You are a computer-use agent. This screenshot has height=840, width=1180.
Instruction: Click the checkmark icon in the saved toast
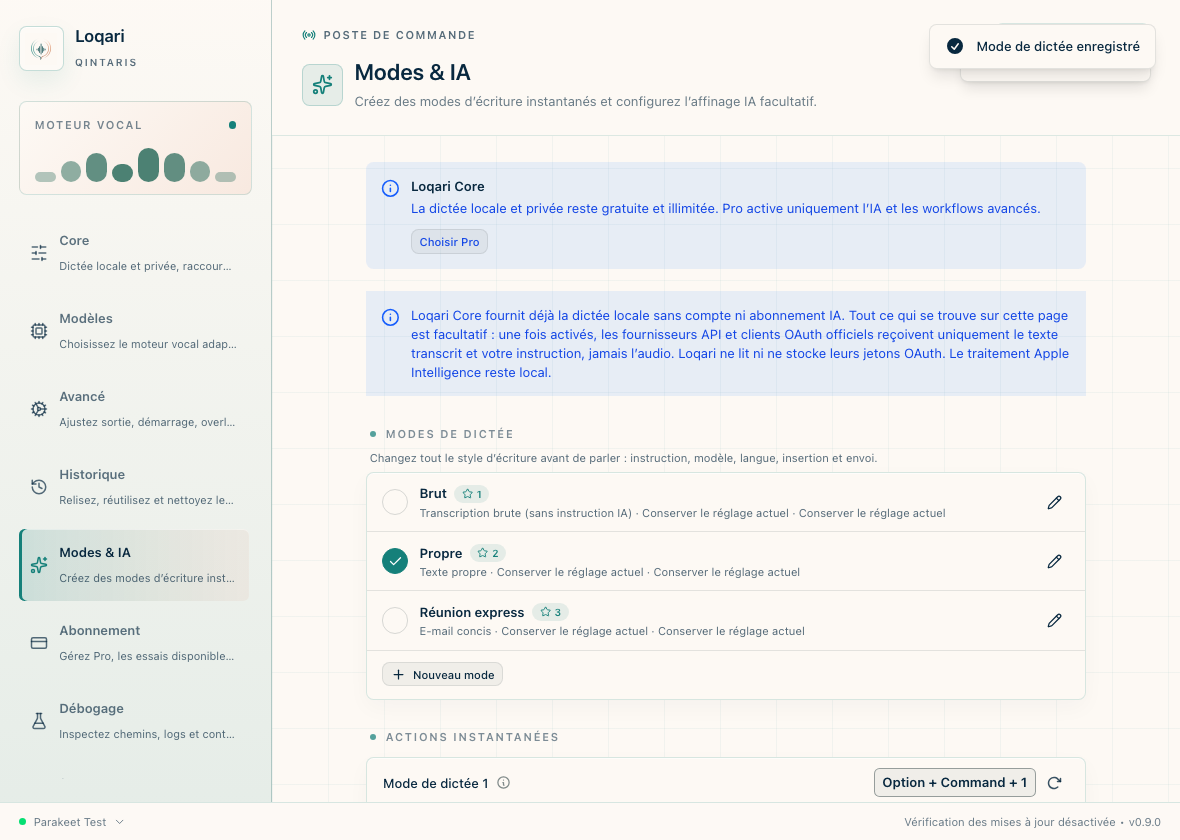tap(955, 47)
